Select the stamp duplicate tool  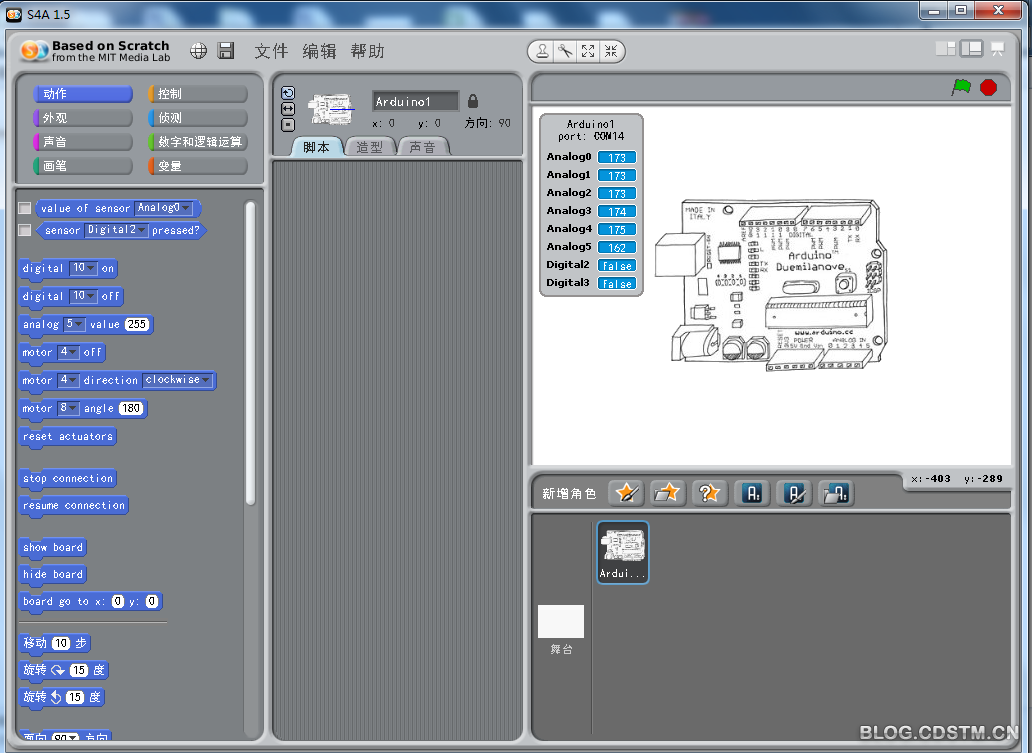[542, 51]
